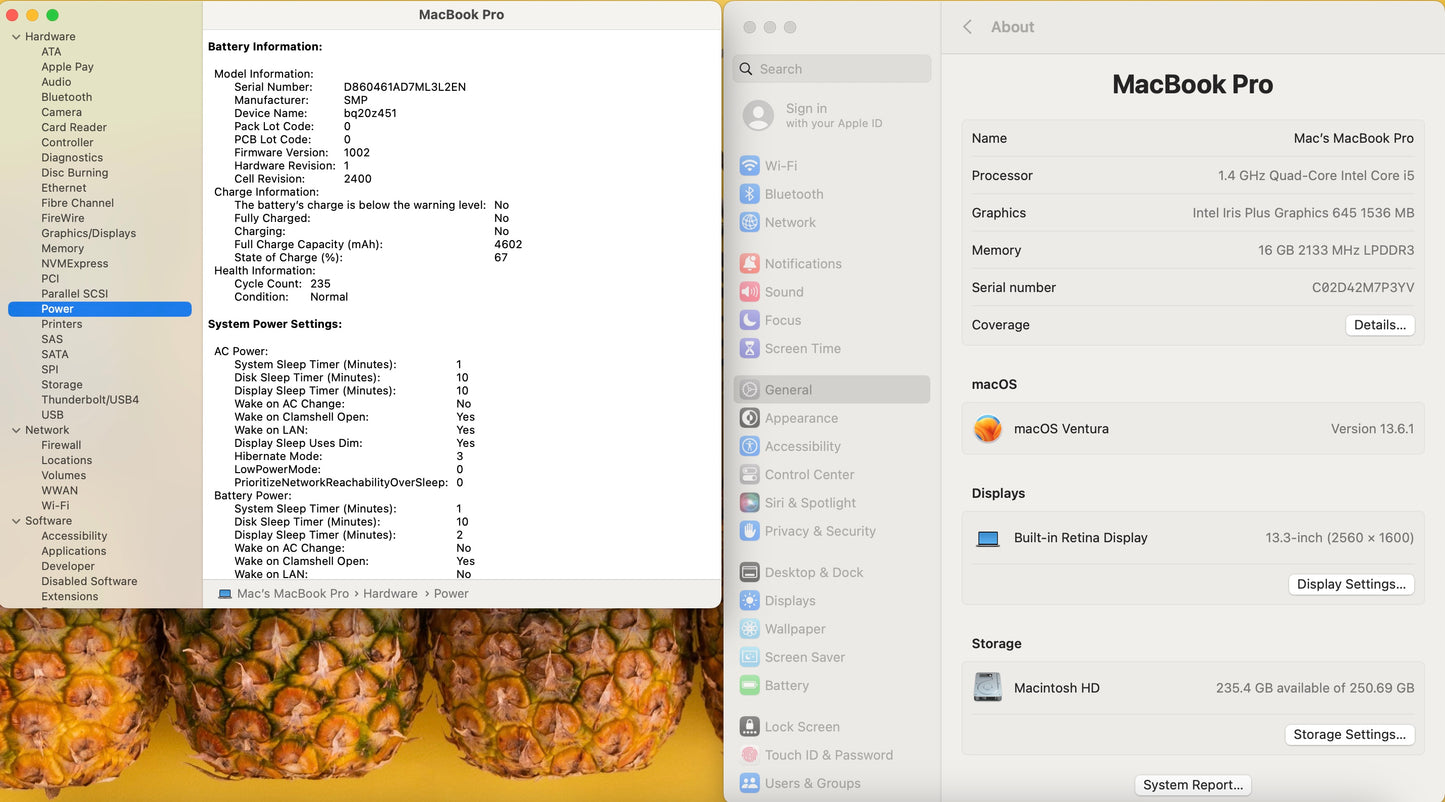Open the Privacy & Security settings item

(x=820, y=531)
